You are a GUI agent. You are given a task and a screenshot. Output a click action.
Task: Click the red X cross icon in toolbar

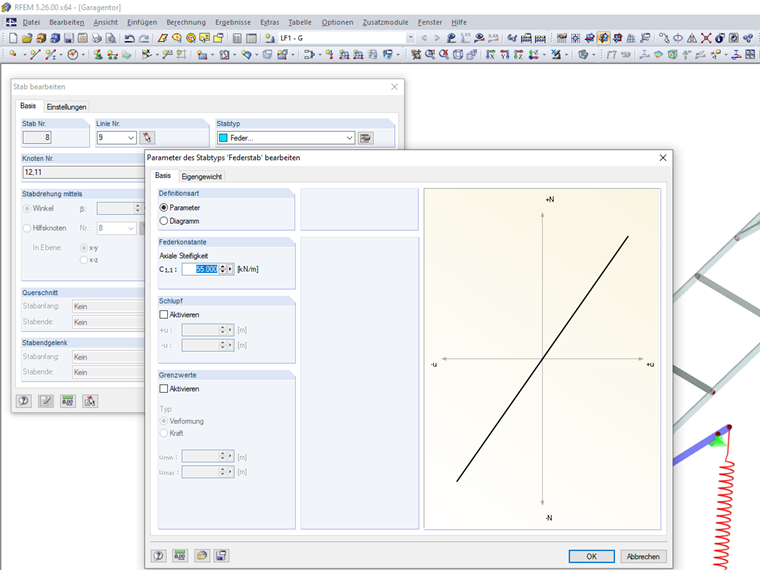706,38
